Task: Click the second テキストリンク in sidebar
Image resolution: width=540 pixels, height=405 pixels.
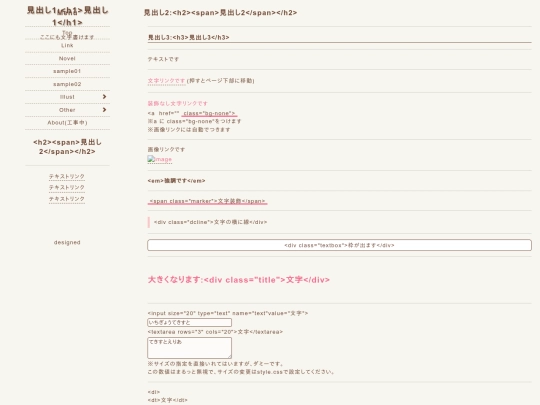Action: click(67, 187)
